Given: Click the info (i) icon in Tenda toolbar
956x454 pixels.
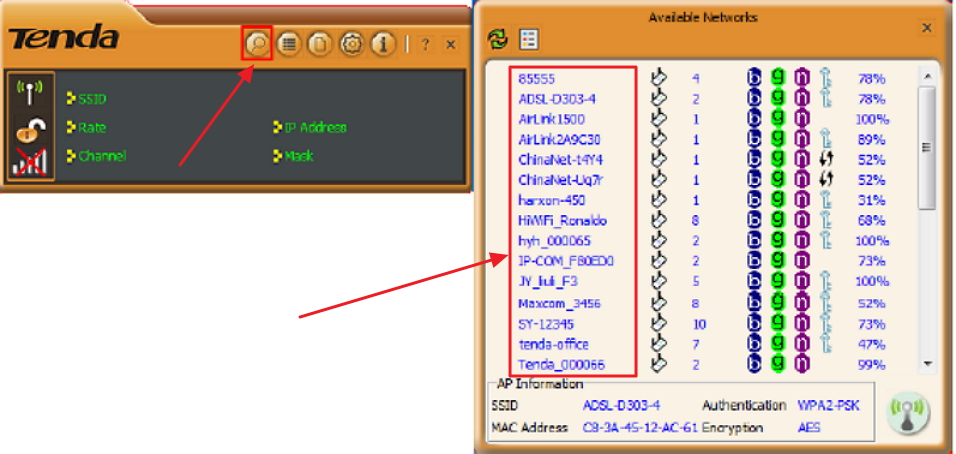Looking at the screenshot, I should pyautogui.click(x=383, y=44).
